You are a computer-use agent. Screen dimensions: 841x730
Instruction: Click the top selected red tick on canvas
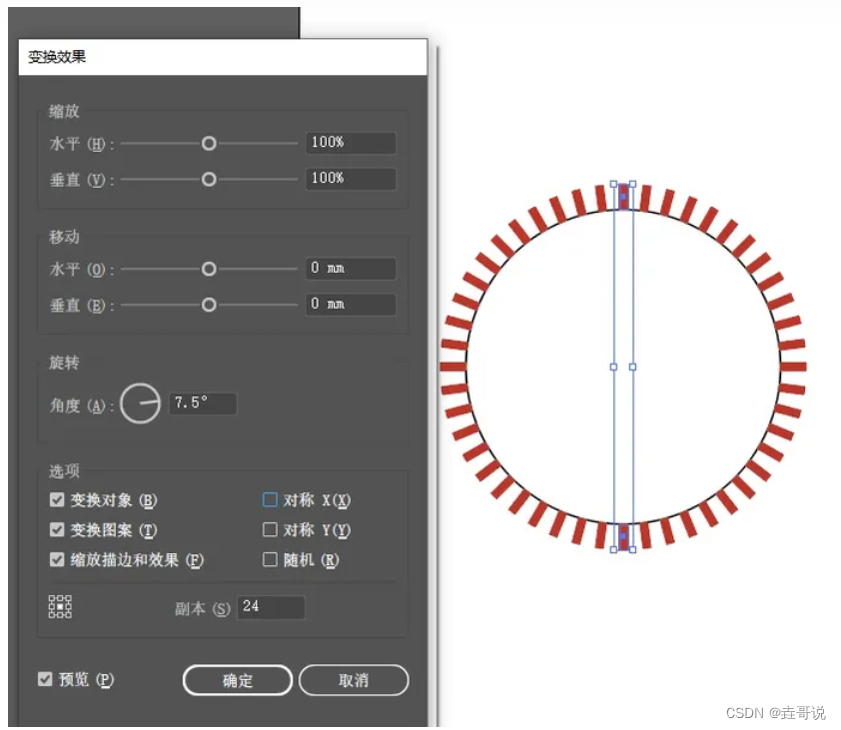click(623, 196)
